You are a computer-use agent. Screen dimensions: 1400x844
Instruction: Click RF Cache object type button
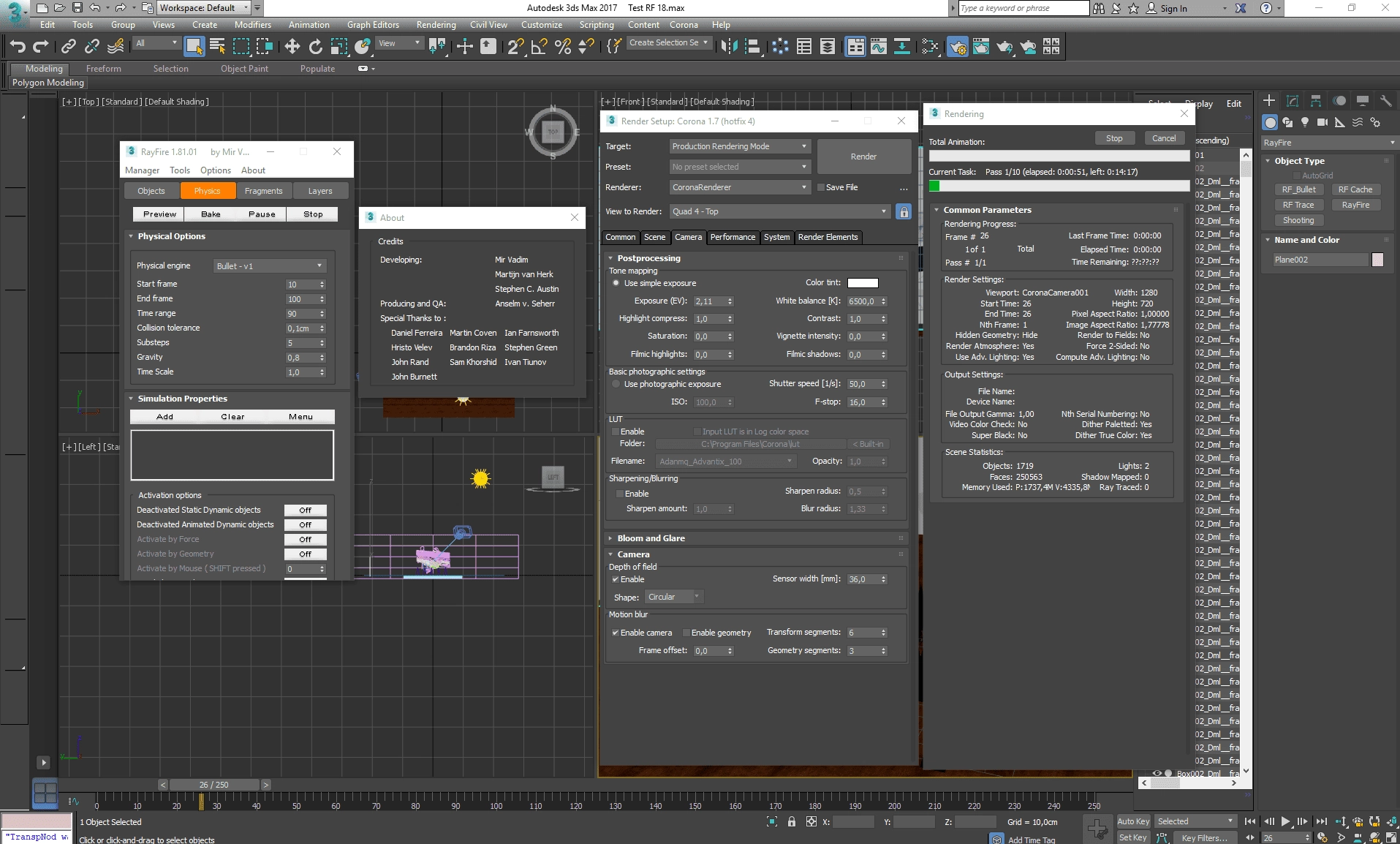click(1355, 189)
